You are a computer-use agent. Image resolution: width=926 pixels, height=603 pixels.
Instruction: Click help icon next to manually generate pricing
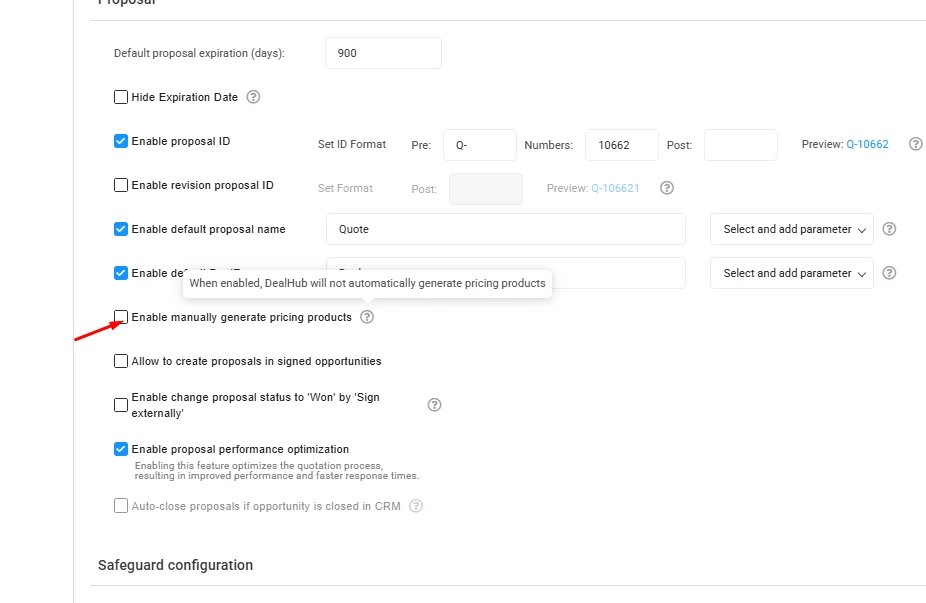point(367,317)
